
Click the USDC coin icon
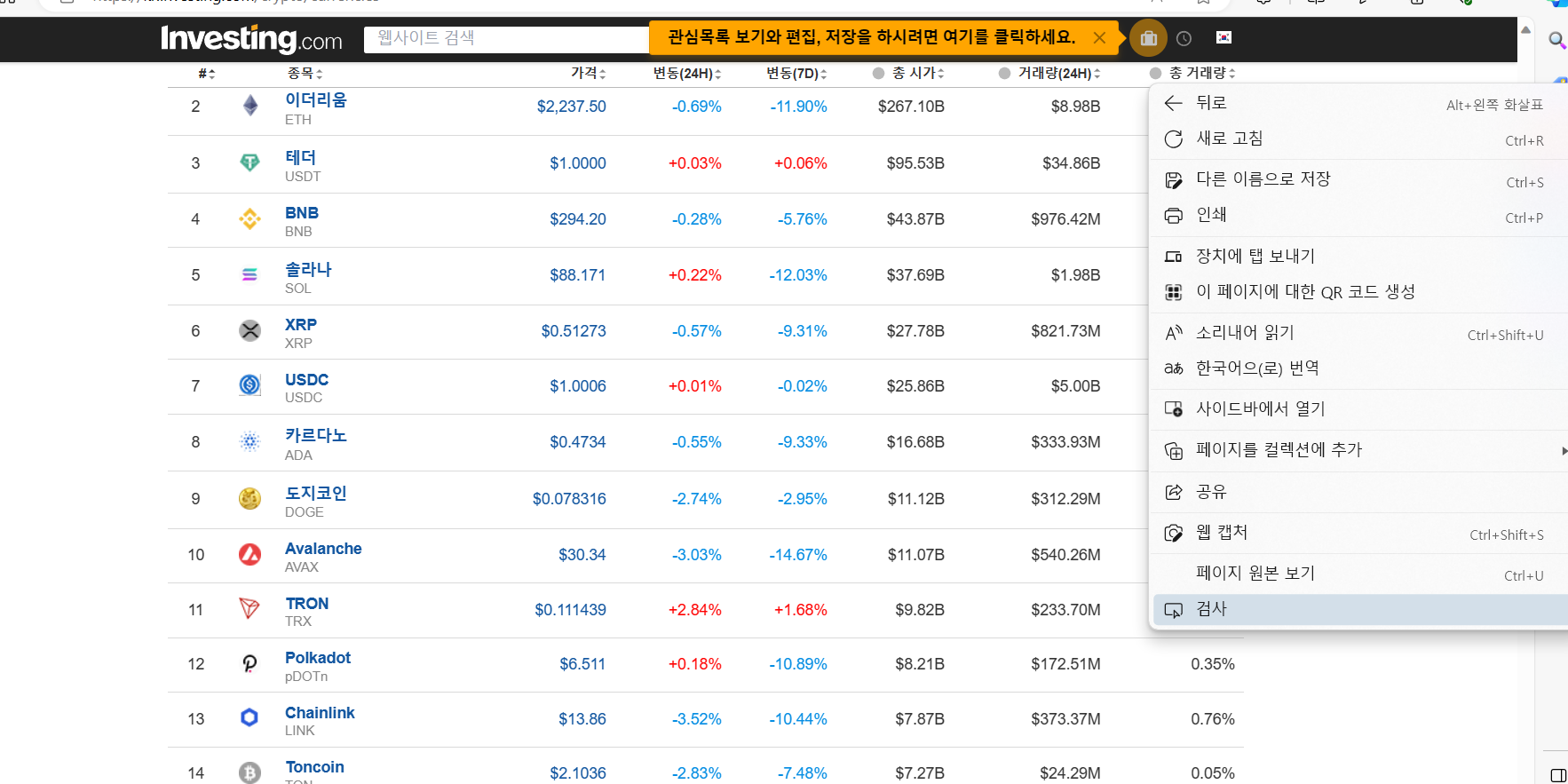click(x=250, y=385)
